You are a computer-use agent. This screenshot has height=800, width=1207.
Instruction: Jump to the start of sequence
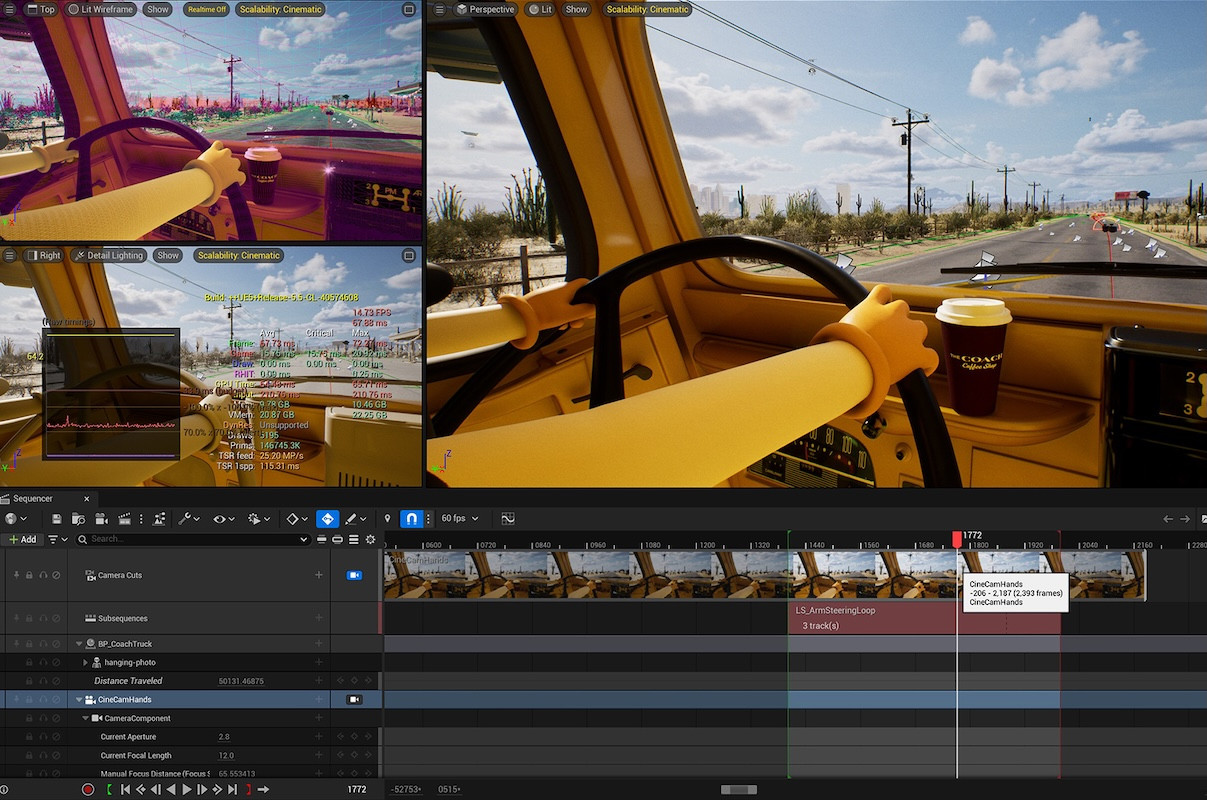pyautogui.click(x=125, y=789)
